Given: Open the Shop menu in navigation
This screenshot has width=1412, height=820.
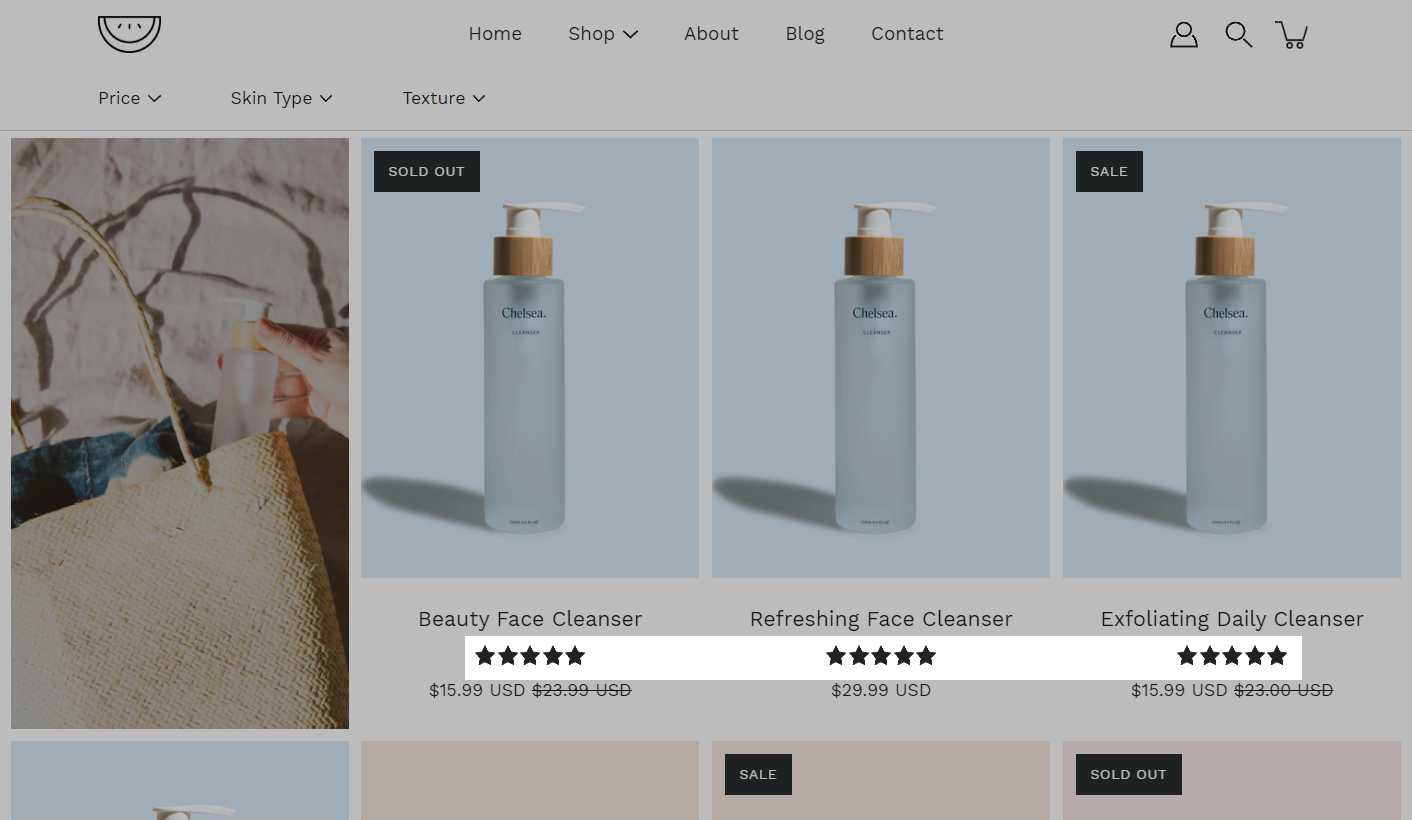Looking at the screenshot, I should [602, 34].
